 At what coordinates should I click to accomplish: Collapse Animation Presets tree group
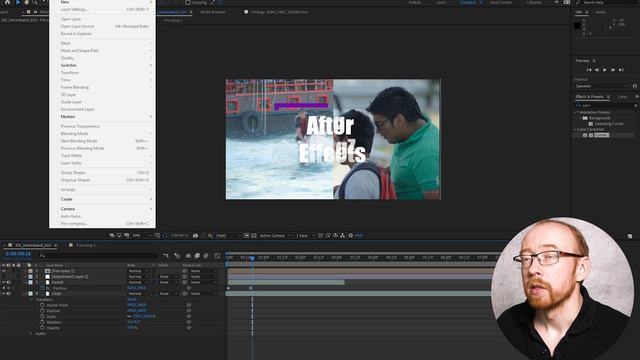[576, 112]
